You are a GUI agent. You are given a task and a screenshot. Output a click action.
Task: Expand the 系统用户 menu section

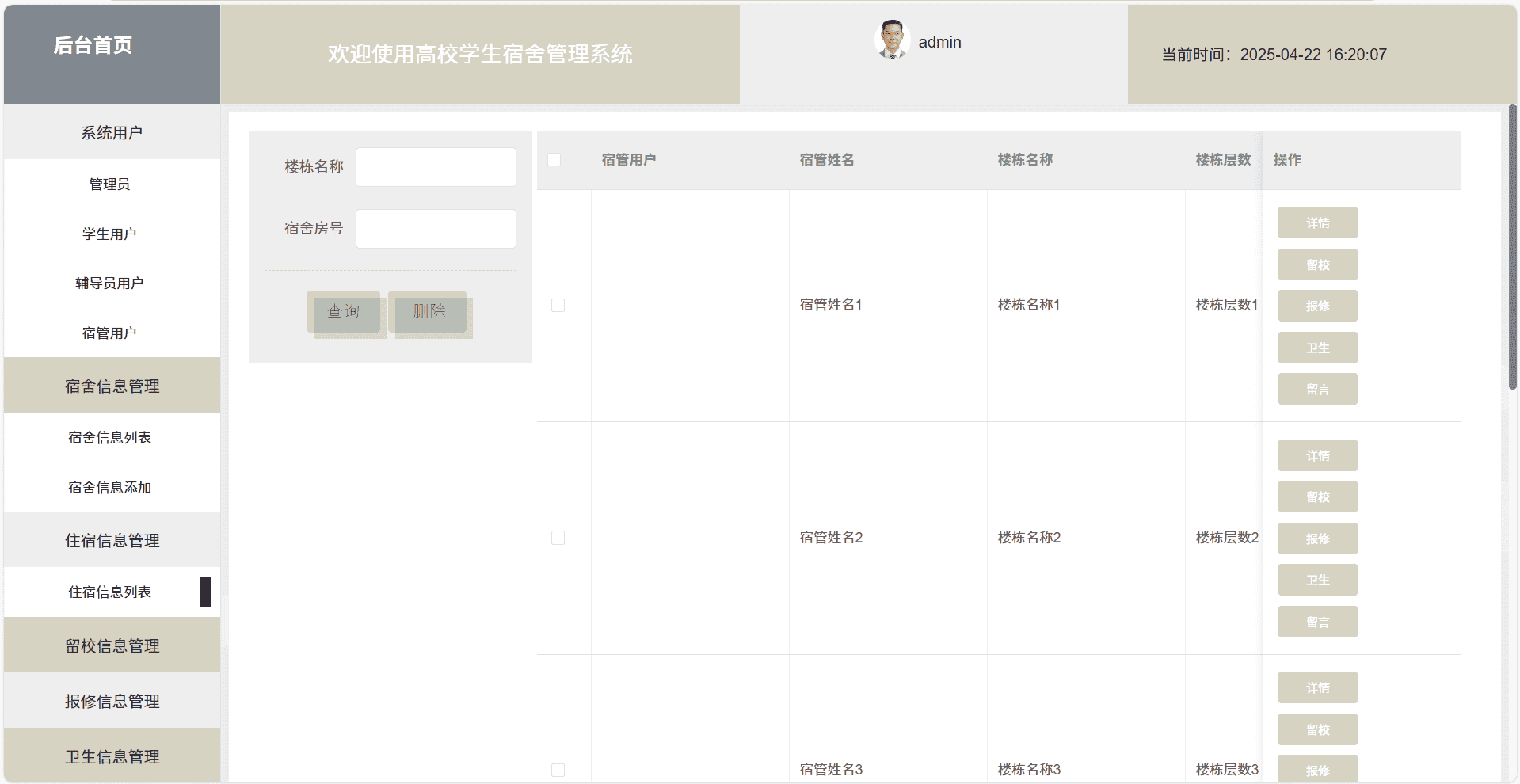click(112, 132)
